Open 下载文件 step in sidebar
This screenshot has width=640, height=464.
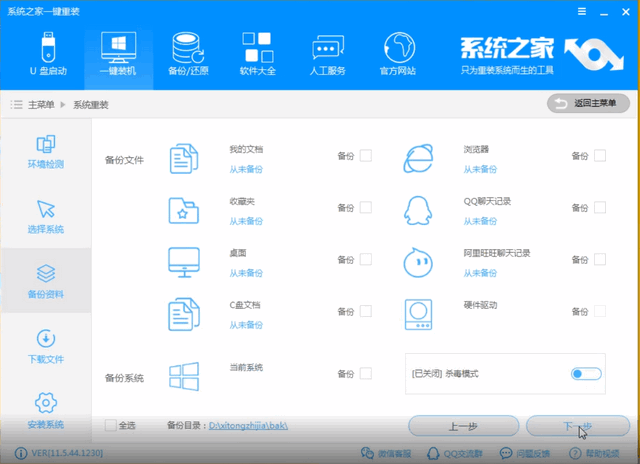46,347
